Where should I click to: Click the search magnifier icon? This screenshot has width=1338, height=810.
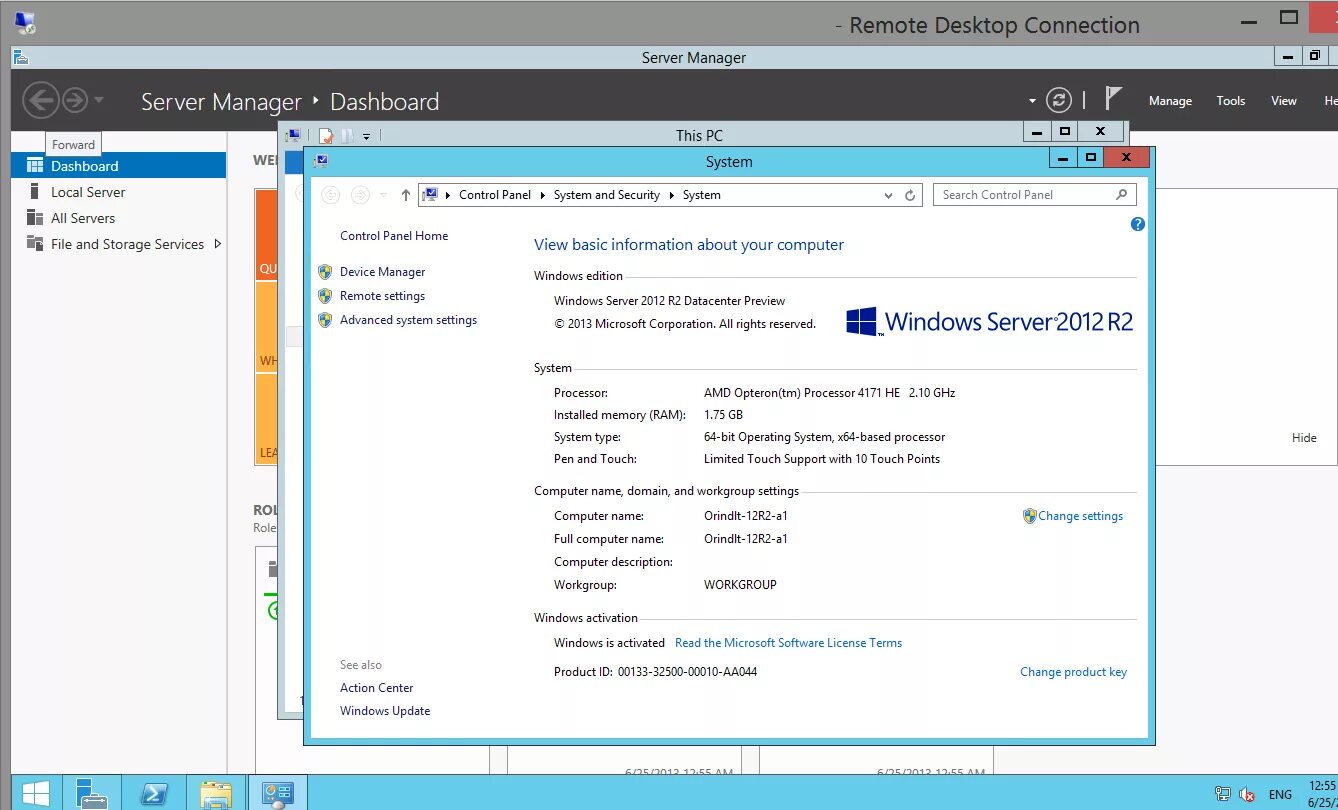tap(1121, 195)
